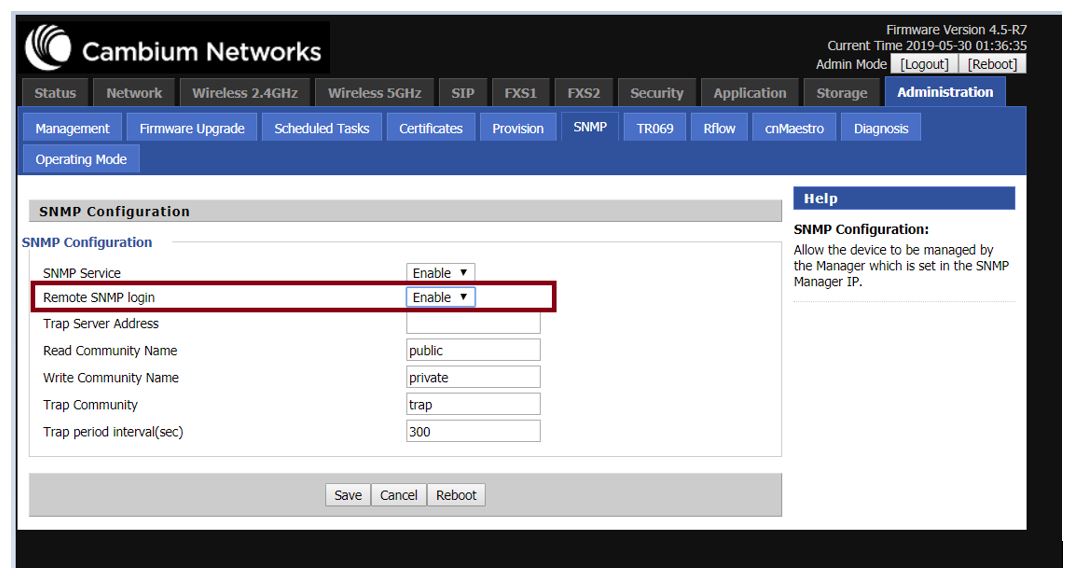Open the Diagnosis sub-tab
1076x586 pixels.
(x=881, y=128)
